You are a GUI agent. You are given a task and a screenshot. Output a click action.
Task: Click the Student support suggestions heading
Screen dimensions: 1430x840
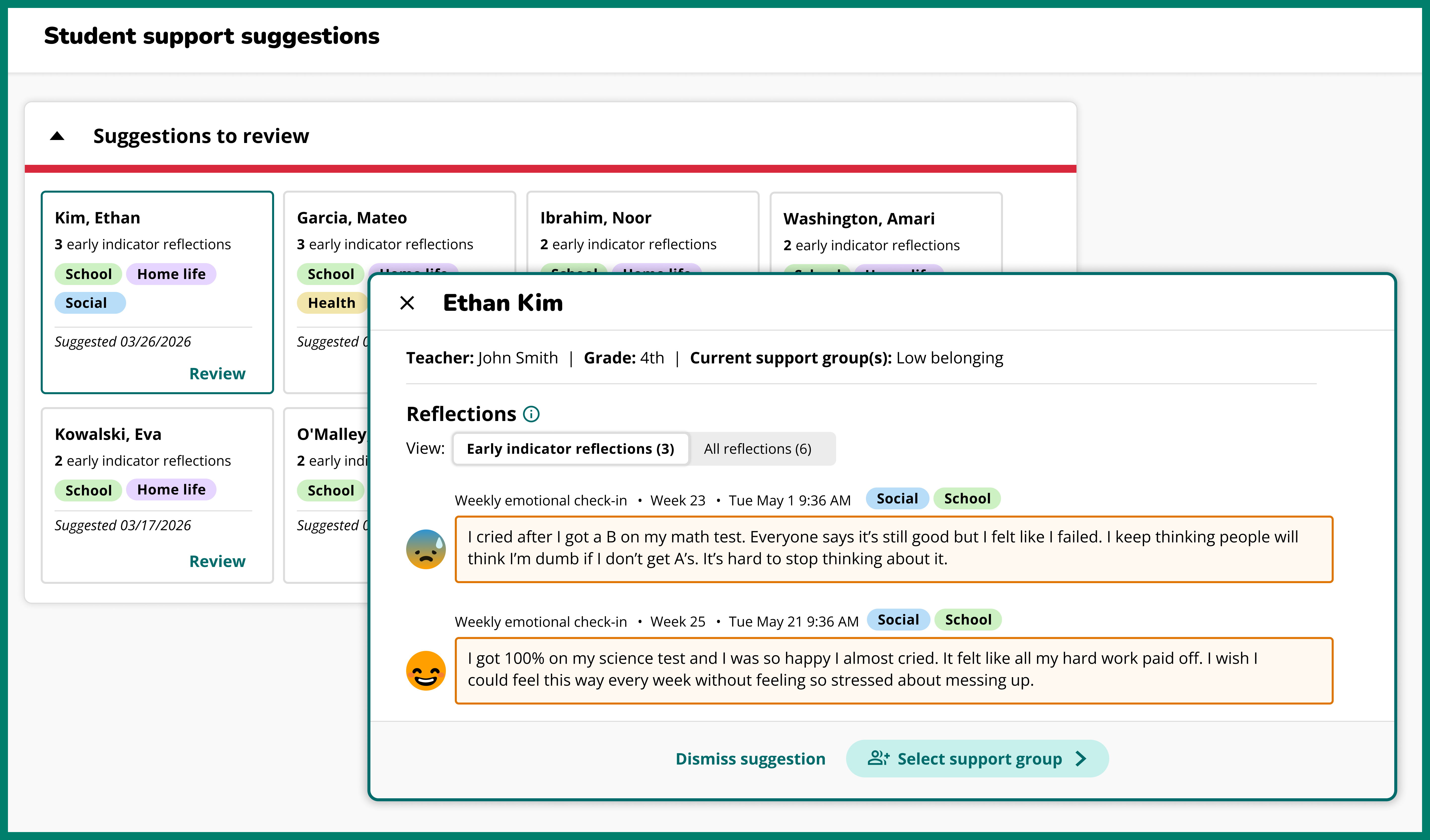[212, 36]
